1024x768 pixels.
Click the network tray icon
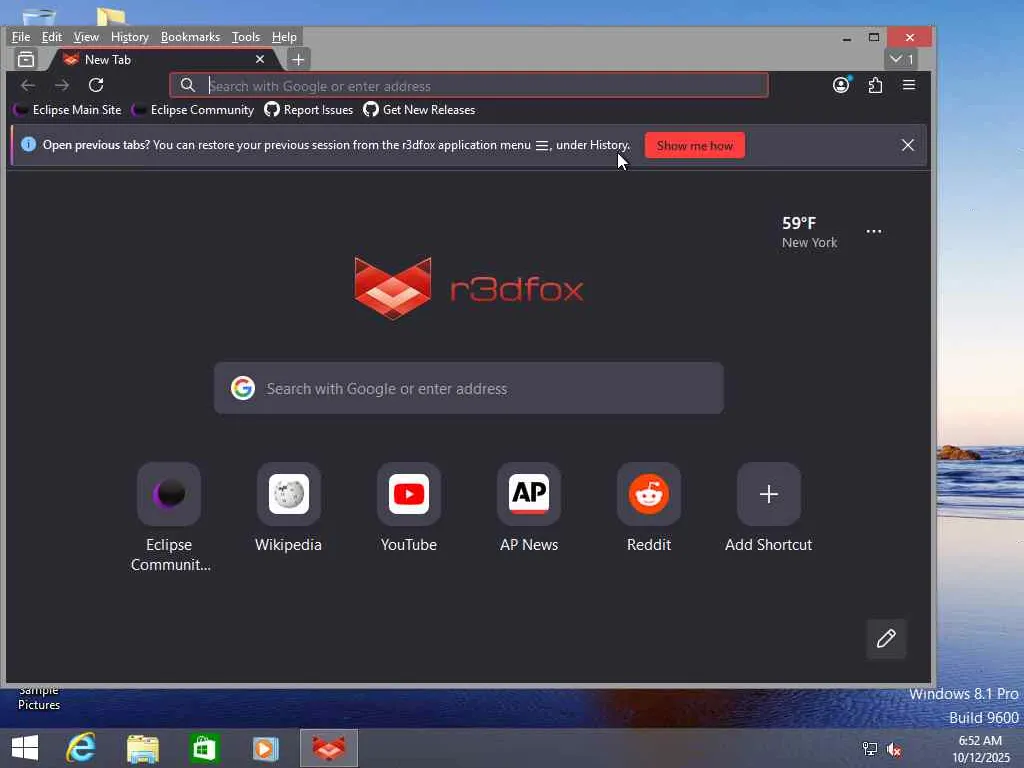point(870,750)
